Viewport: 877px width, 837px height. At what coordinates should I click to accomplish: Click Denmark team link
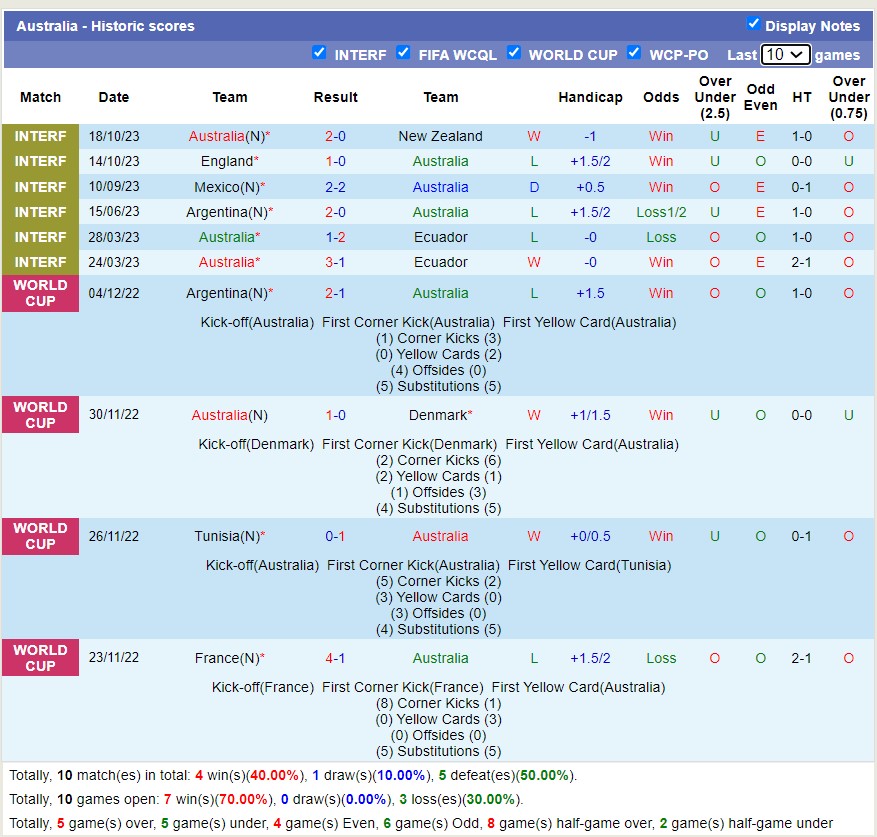(x=438, y=415)
